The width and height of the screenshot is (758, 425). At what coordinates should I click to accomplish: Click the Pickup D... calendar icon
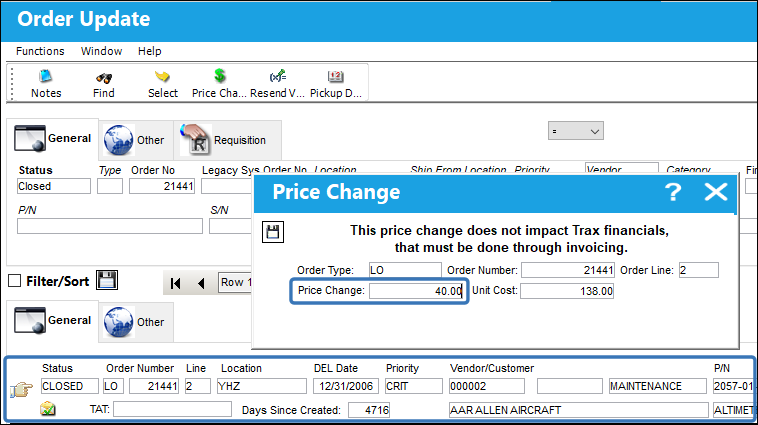(x=335, y=83)
